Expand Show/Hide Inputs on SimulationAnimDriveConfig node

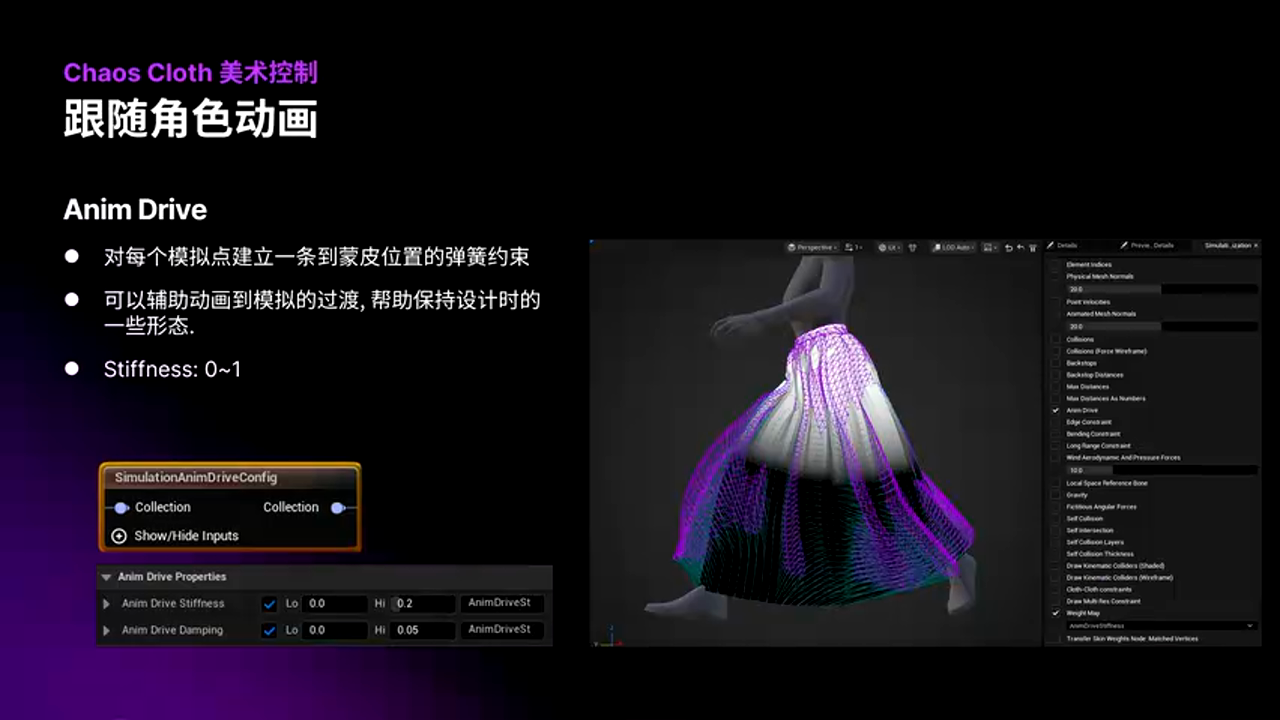pyautogui.click(x=119, y=536)
